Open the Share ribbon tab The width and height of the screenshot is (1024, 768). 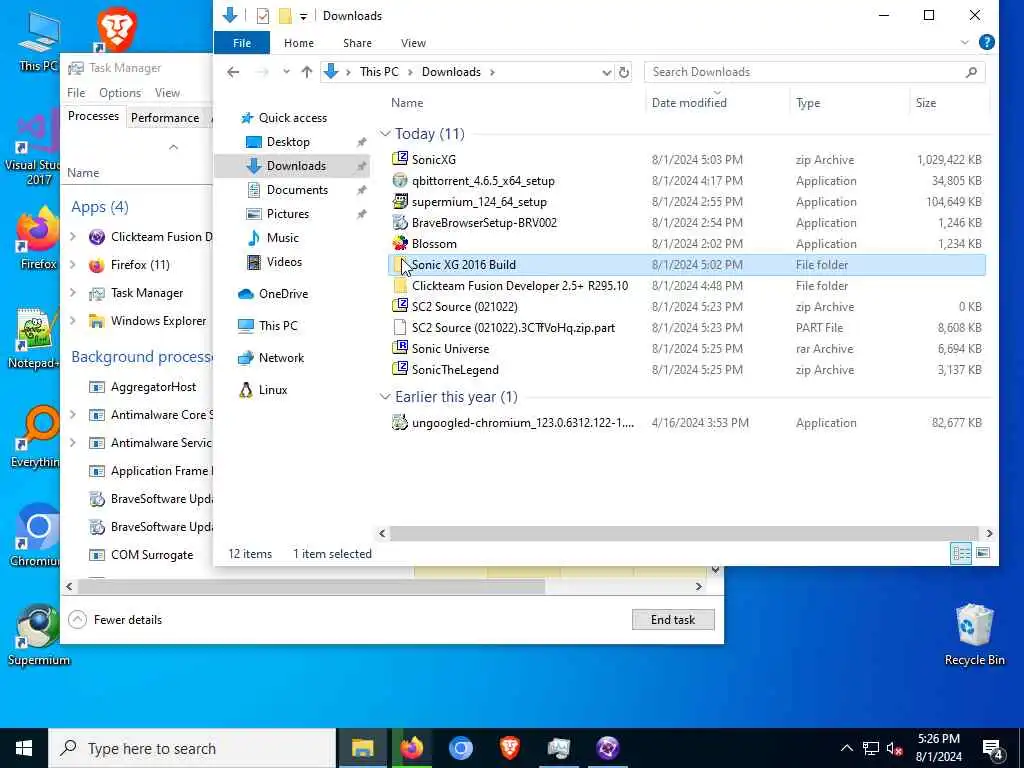357,42
